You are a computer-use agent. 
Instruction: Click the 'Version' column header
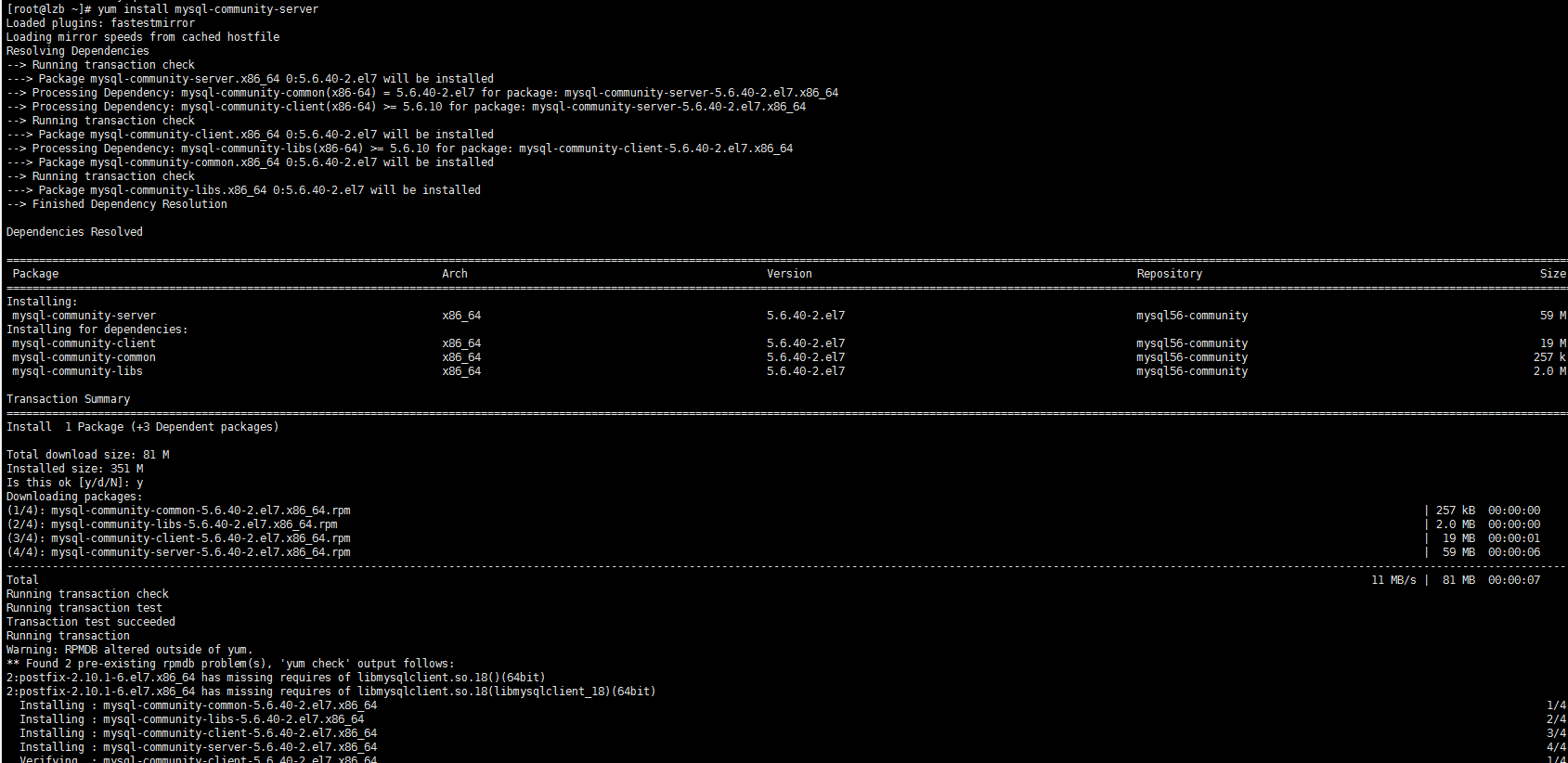[x=789, y=274]
